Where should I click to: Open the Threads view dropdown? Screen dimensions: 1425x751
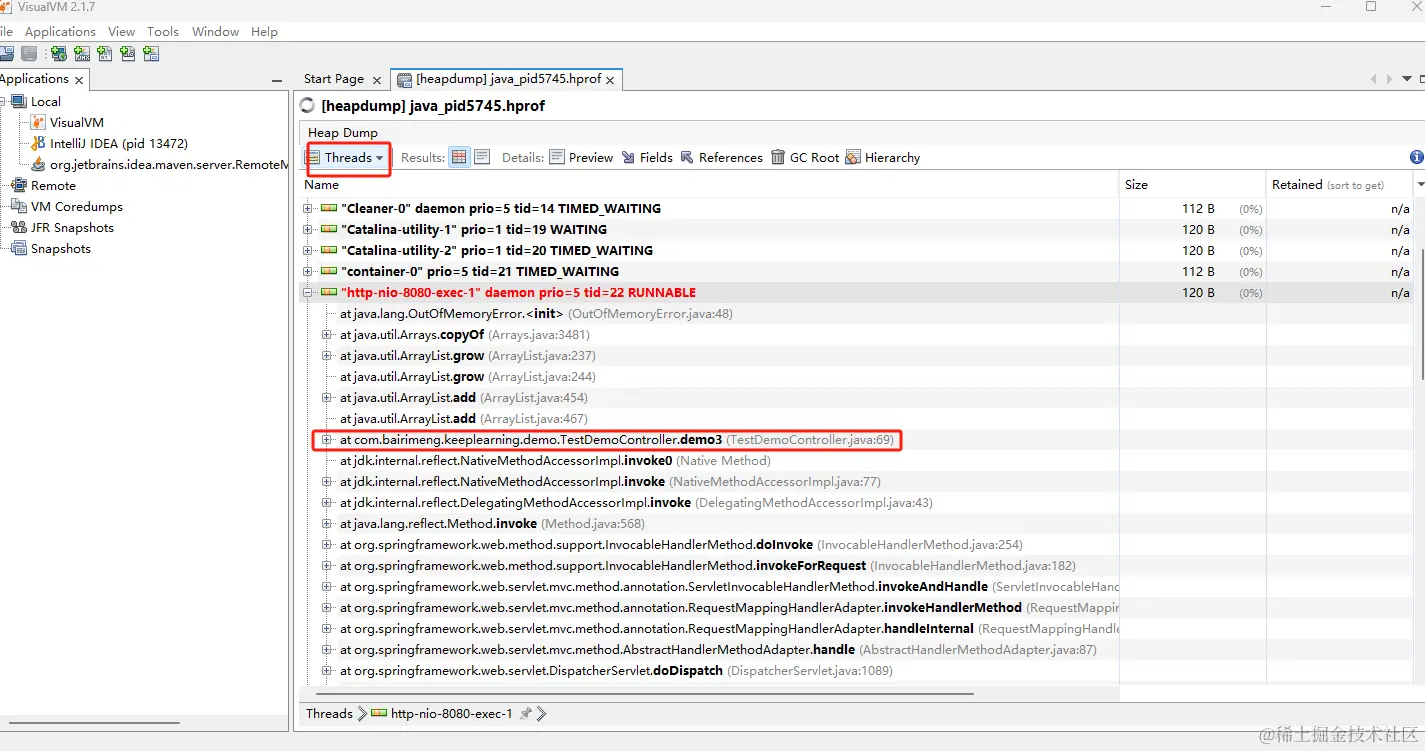coord(346,157)
